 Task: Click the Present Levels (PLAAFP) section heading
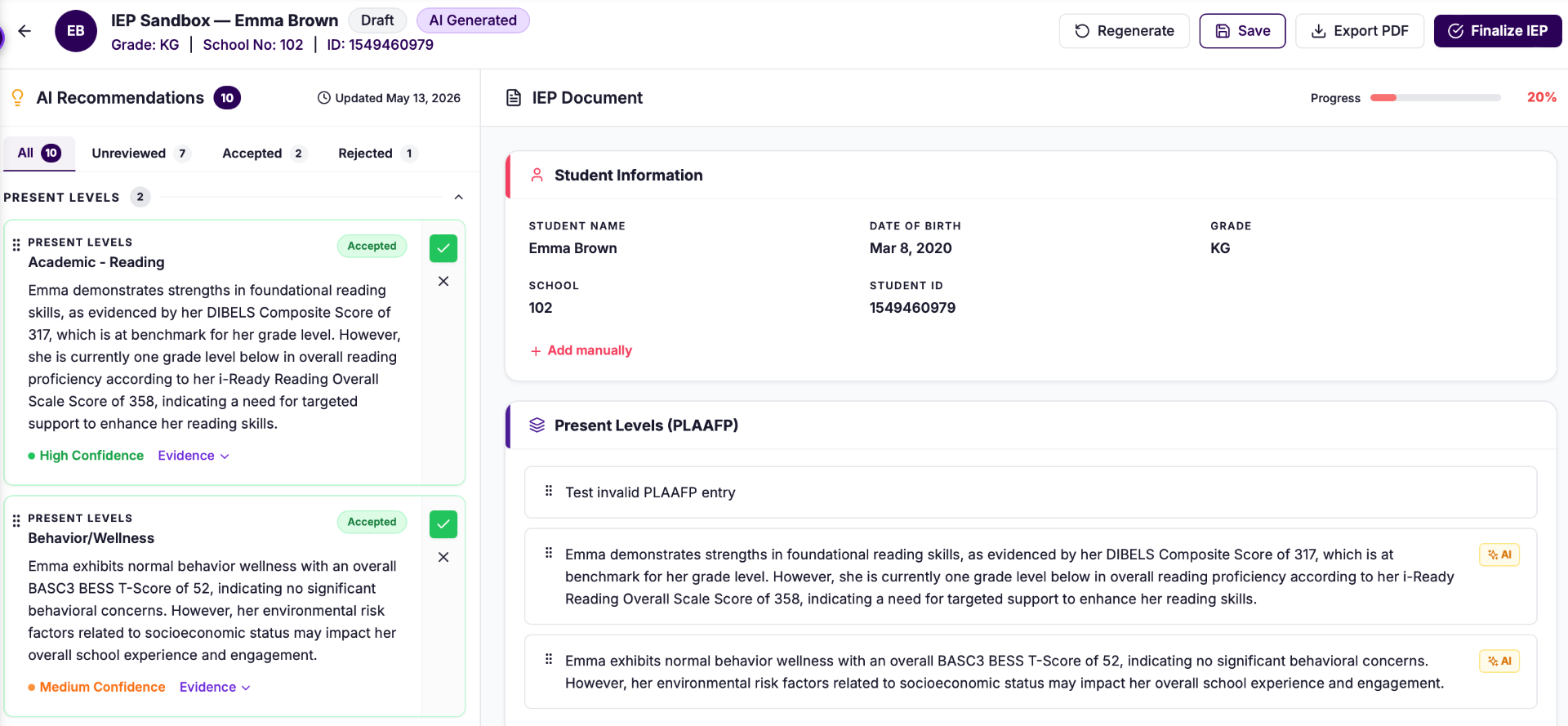646,425
